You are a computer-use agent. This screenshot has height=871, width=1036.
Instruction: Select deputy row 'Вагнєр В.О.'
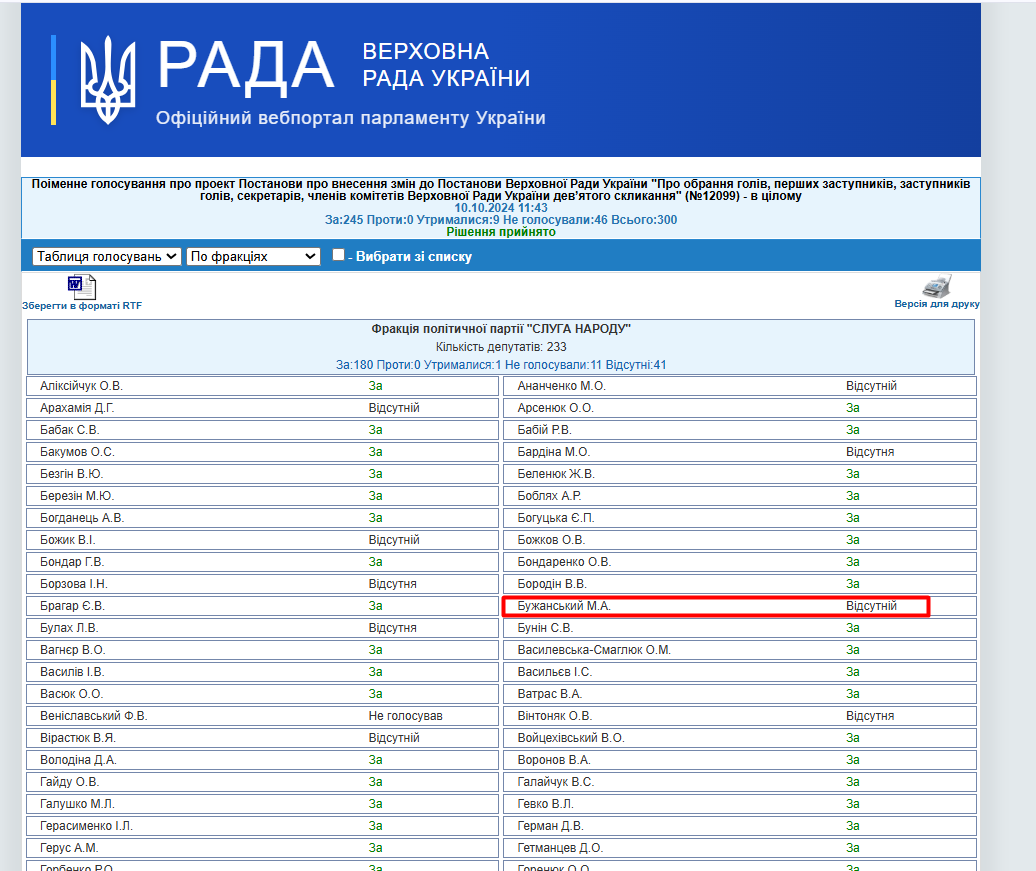click(x=262, y=650)
